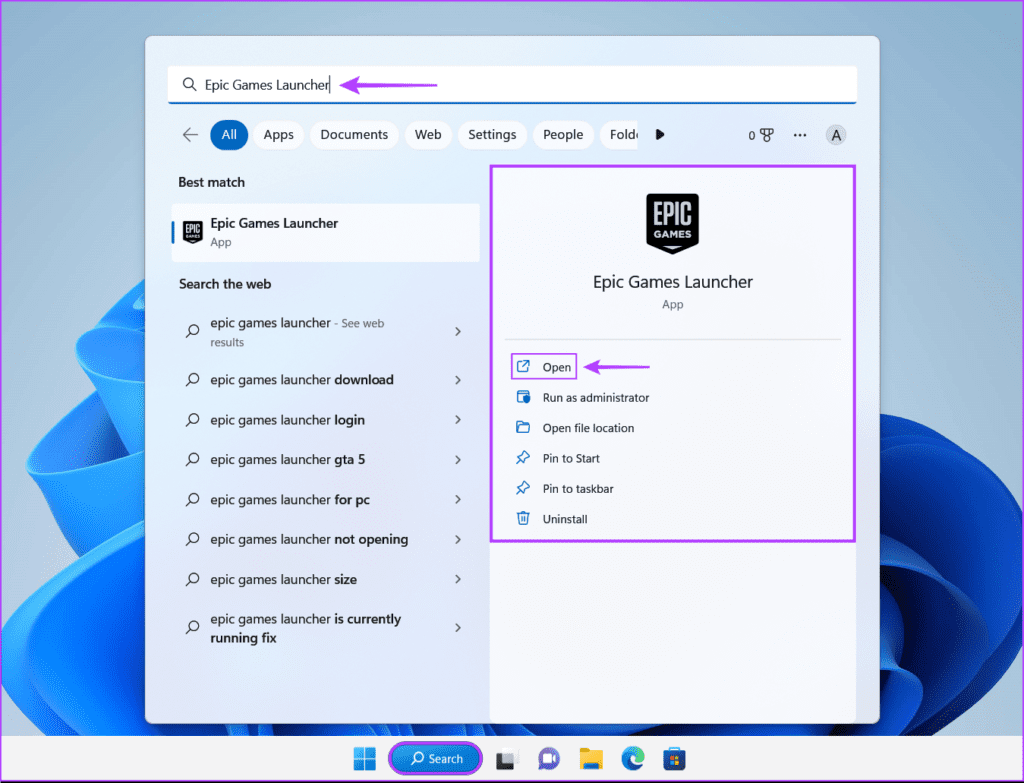
Task: Click the taskbar Search button
Action: (436, 758)
